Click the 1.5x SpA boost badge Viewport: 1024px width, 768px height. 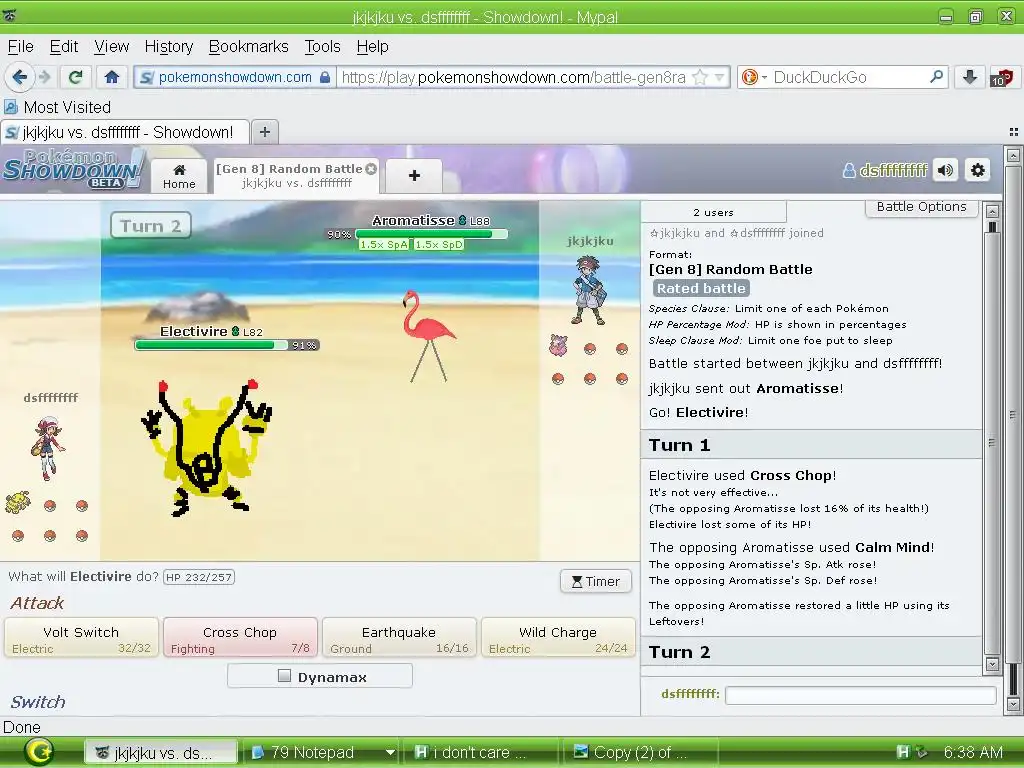(x=384, y=245)
